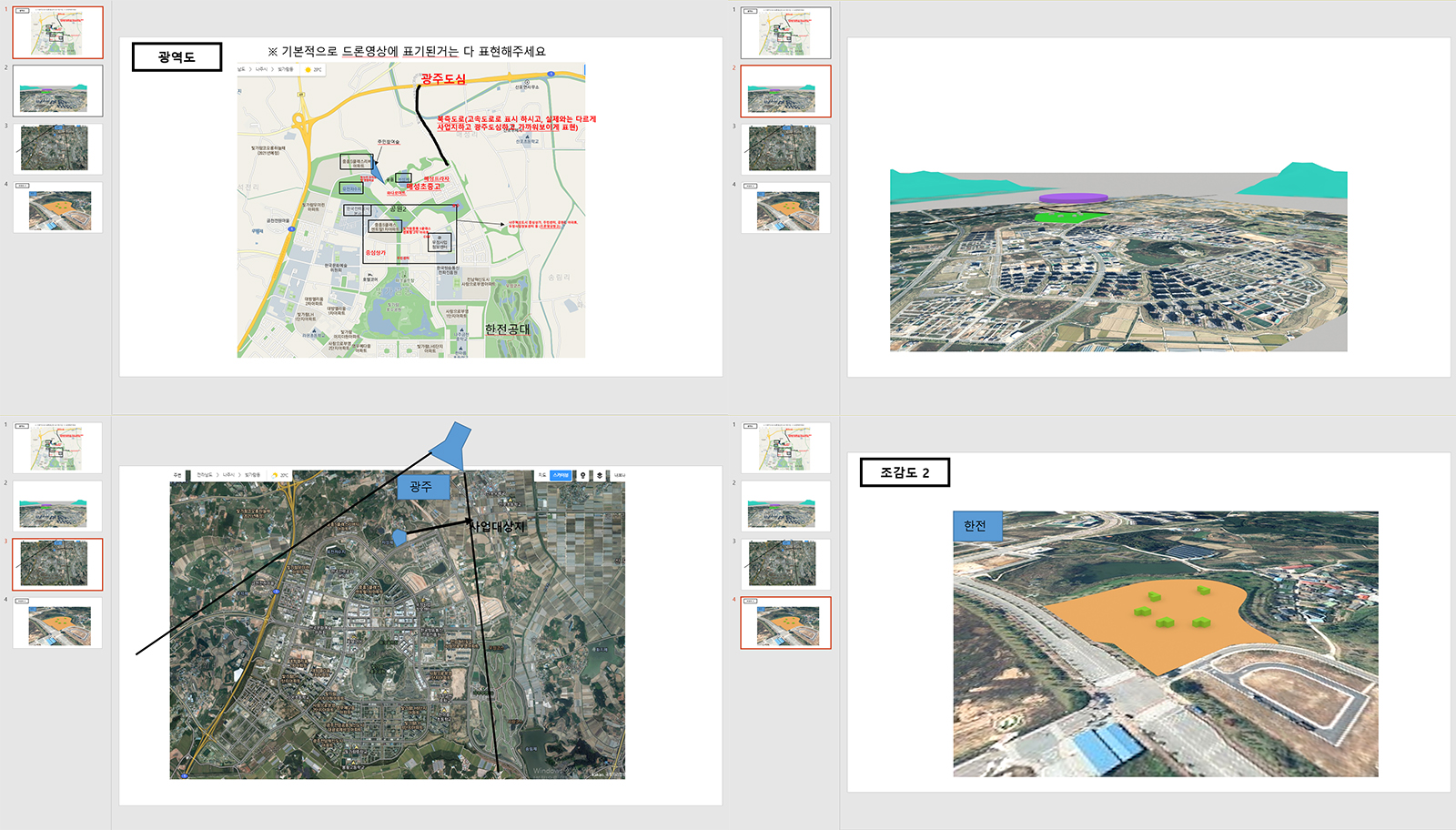The height and width of the screenshot is (830, 1456).
Task: Click the 공원2 label on the map
Action: 398,209
